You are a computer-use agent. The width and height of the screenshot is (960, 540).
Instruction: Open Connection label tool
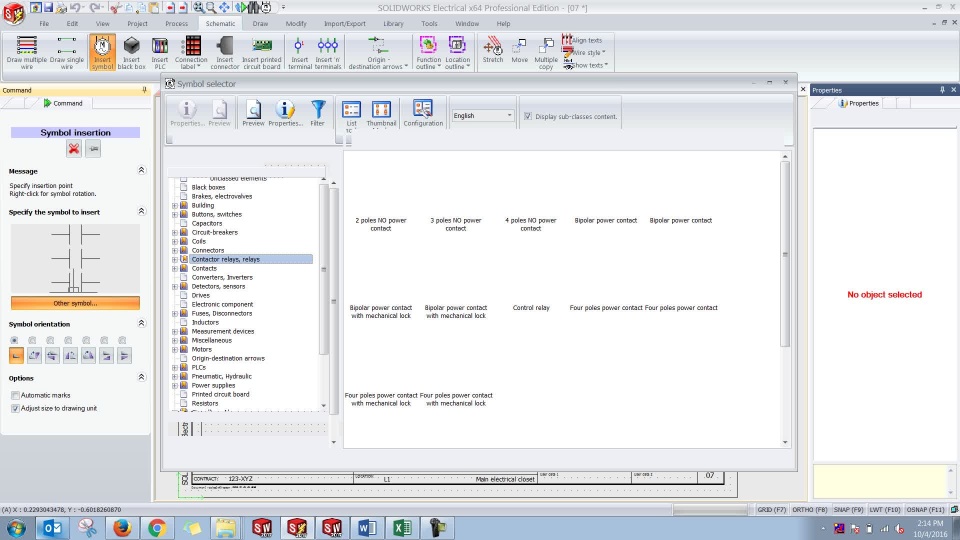click(191, 52)
